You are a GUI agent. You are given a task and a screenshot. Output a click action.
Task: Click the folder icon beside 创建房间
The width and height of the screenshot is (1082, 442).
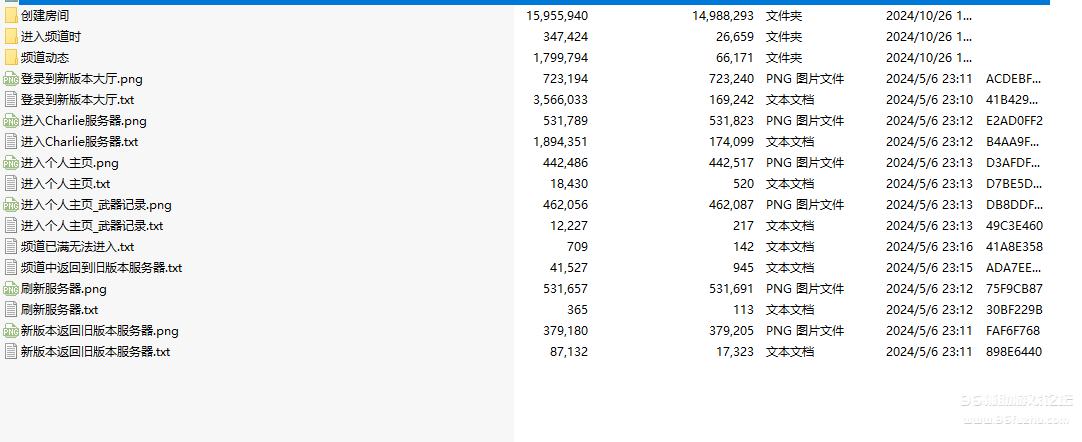click(11, 16)
